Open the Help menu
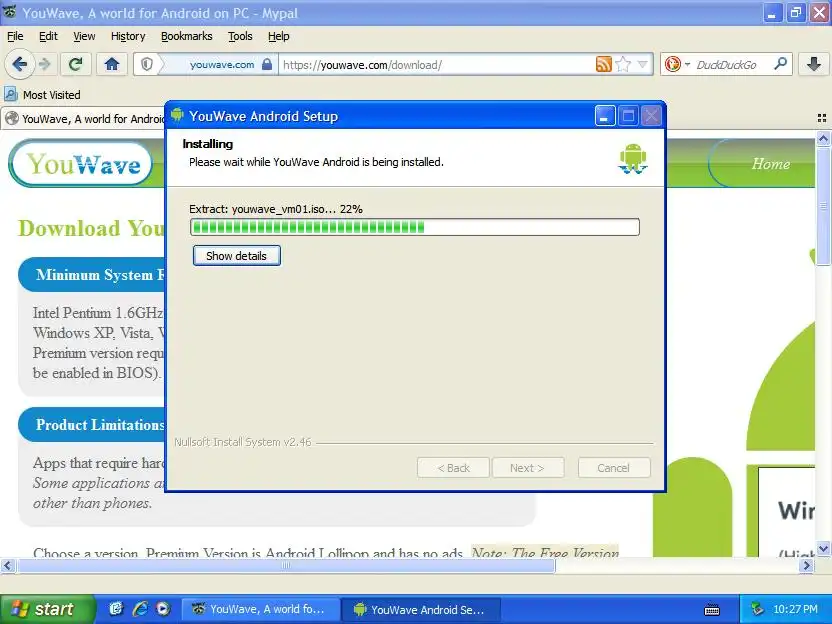Viewport: 832px width, 624px height. click(279, 36)
